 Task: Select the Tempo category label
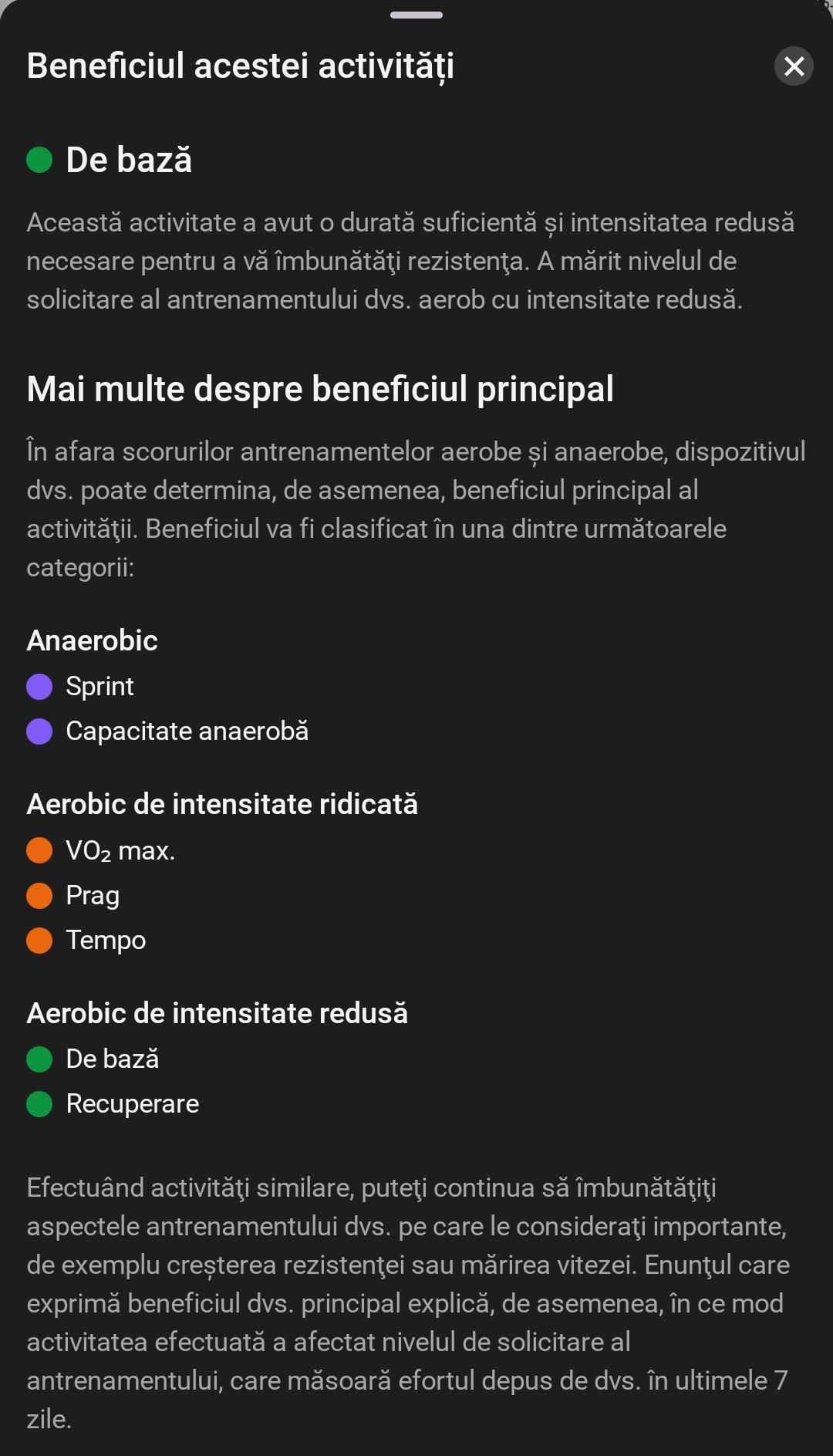point(106,941)
